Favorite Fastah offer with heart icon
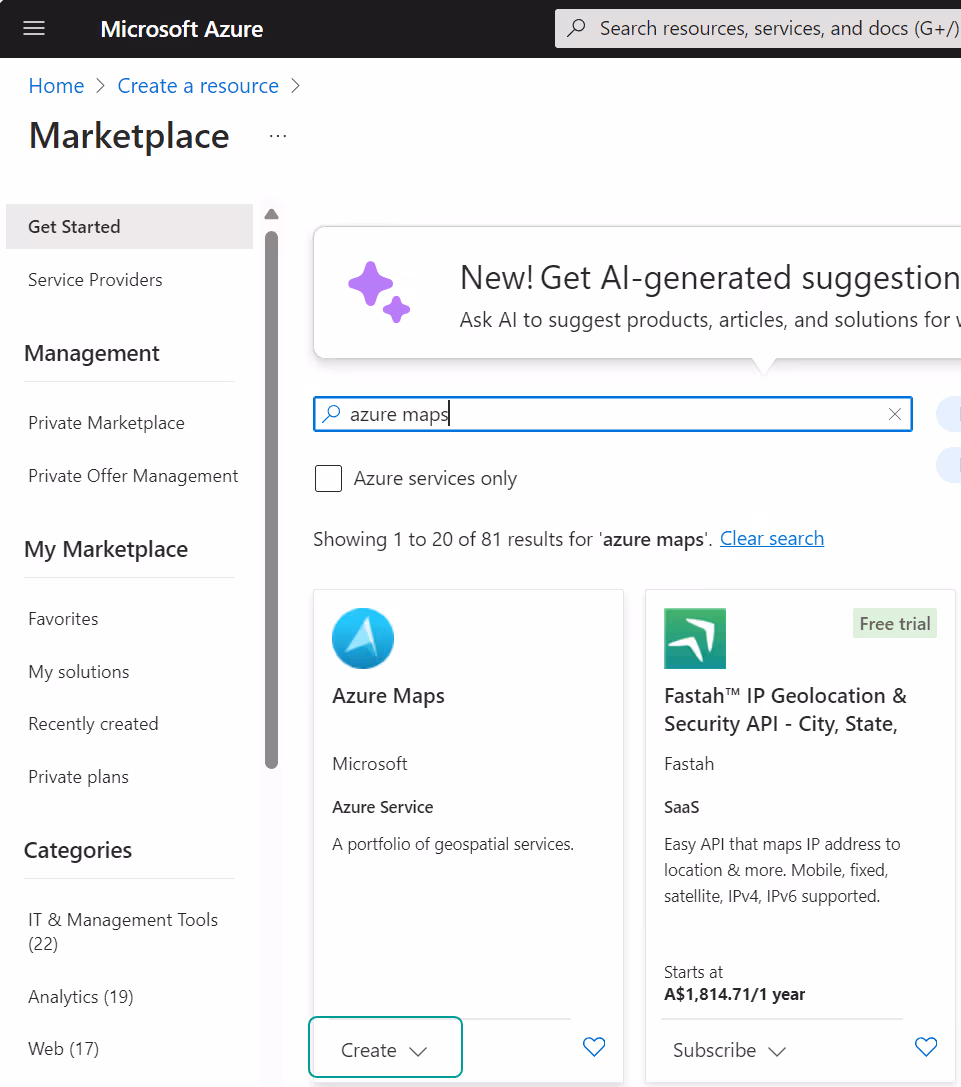Viewport: 961px width, 1087px height. click(x=926, y=1047)
